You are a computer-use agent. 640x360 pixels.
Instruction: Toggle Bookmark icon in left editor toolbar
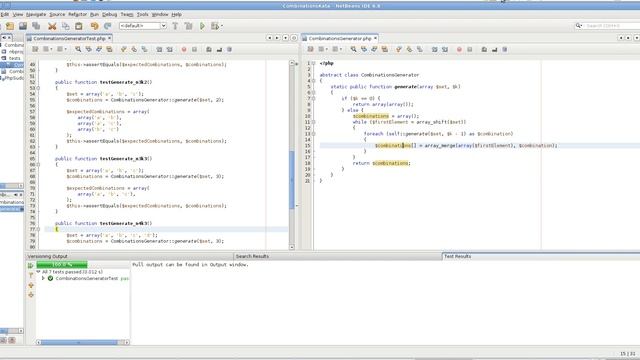[144, 49]
